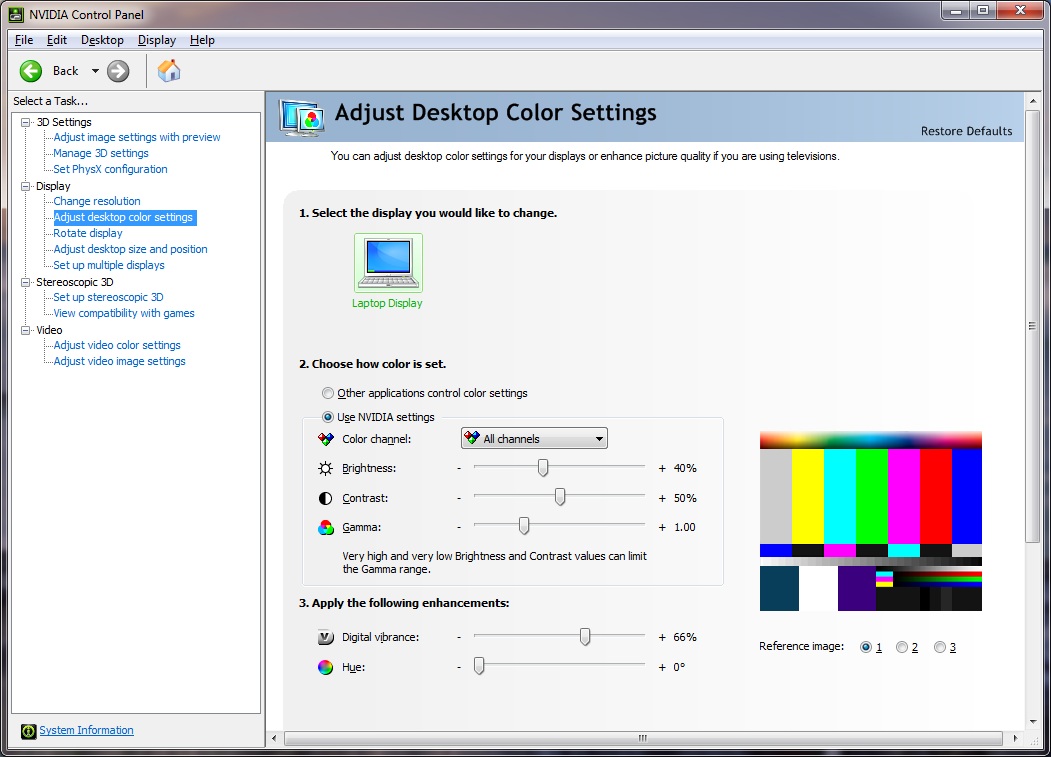Open the Color channel All channels dropdown
The height and width of the screenshot is (757, 1051).
534,439
